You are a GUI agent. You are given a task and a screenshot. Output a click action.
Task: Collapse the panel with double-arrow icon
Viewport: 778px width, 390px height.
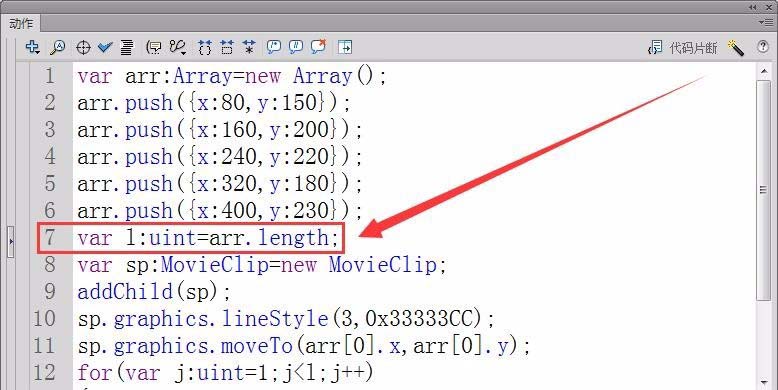[753, 7]
